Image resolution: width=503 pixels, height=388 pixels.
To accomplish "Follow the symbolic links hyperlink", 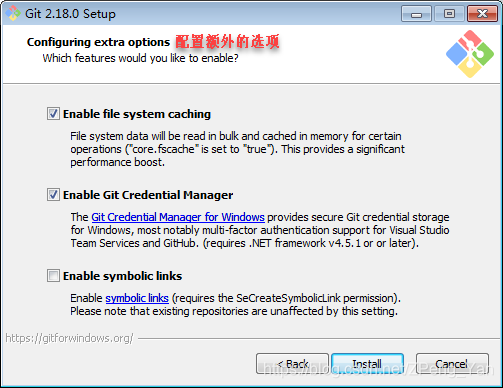I will coord(137,298).
